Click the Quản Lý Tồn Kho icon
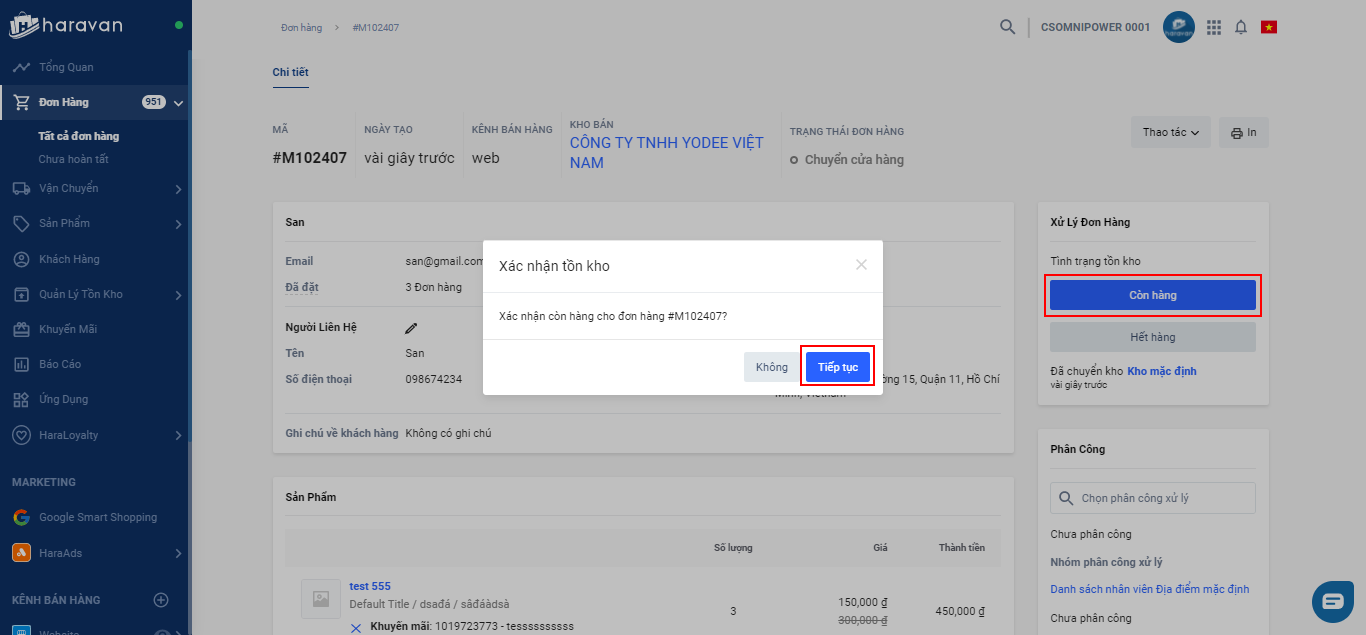Screen dimensions: 1366x635 tap(21, 294)
